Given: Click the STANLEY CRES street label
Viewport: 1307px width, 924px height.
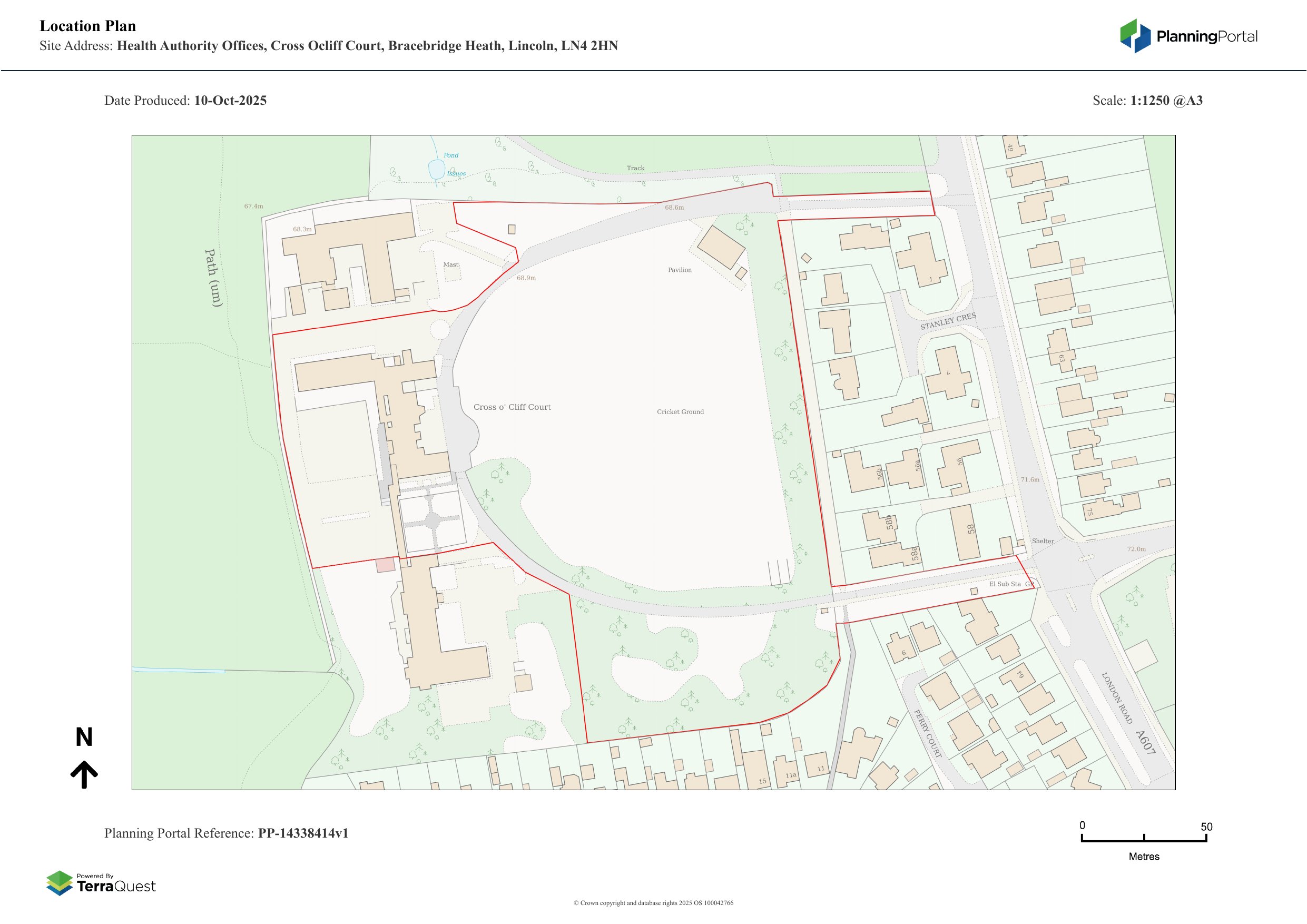Looking at the screenshot, I should pos(948,321).
